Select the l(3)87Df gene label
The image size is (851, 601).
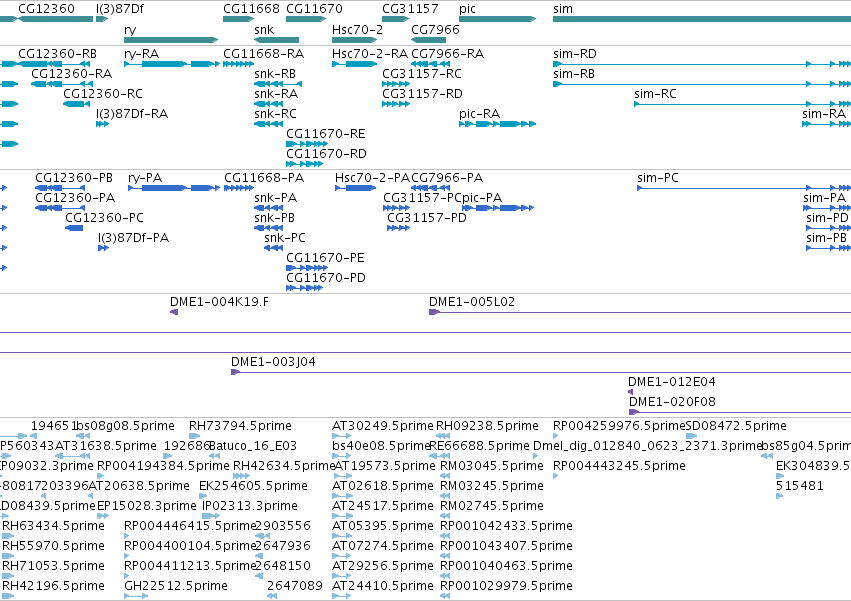coord(120,9)
